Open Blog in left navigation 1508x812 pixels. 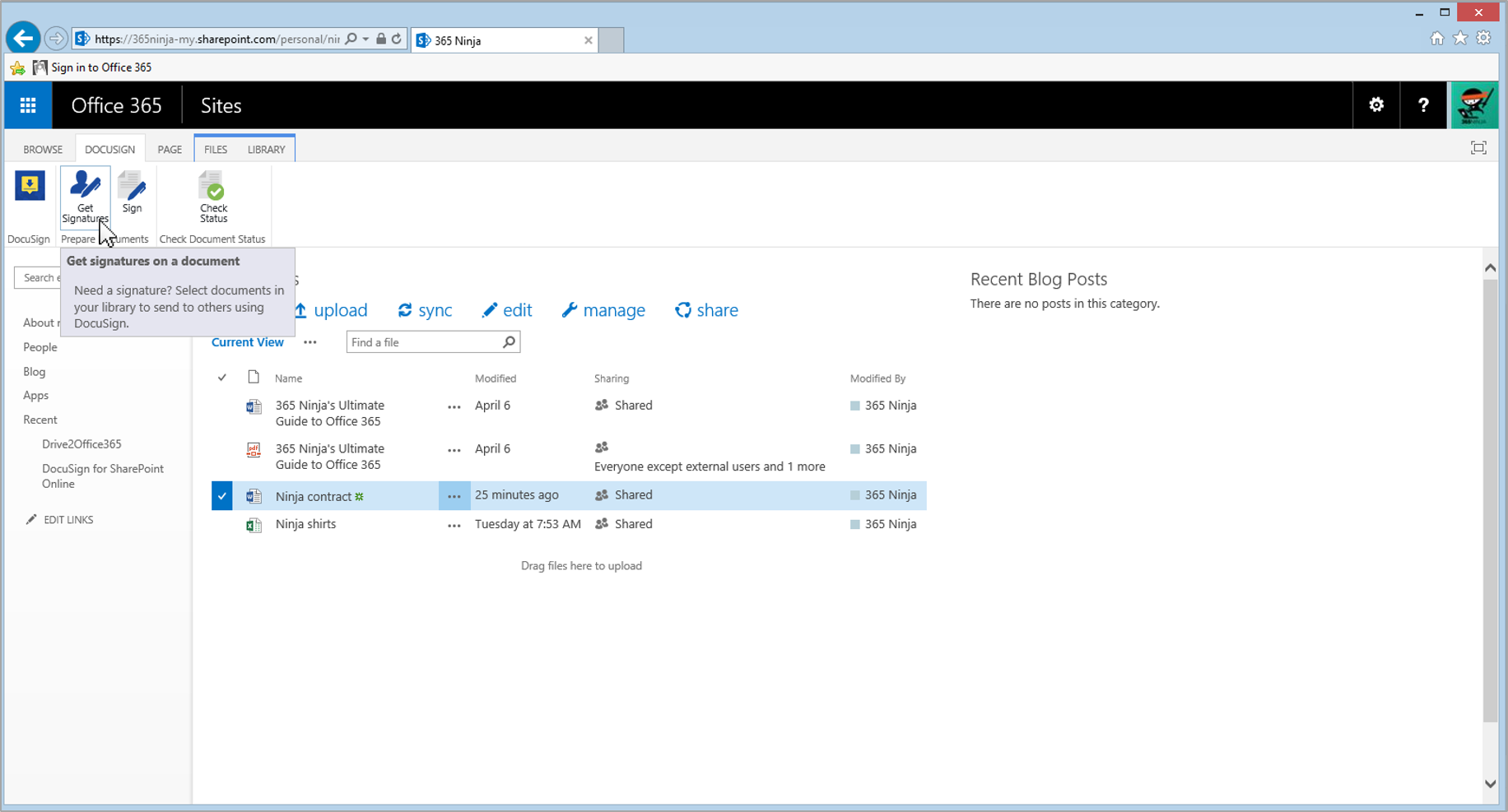[35, 372]
